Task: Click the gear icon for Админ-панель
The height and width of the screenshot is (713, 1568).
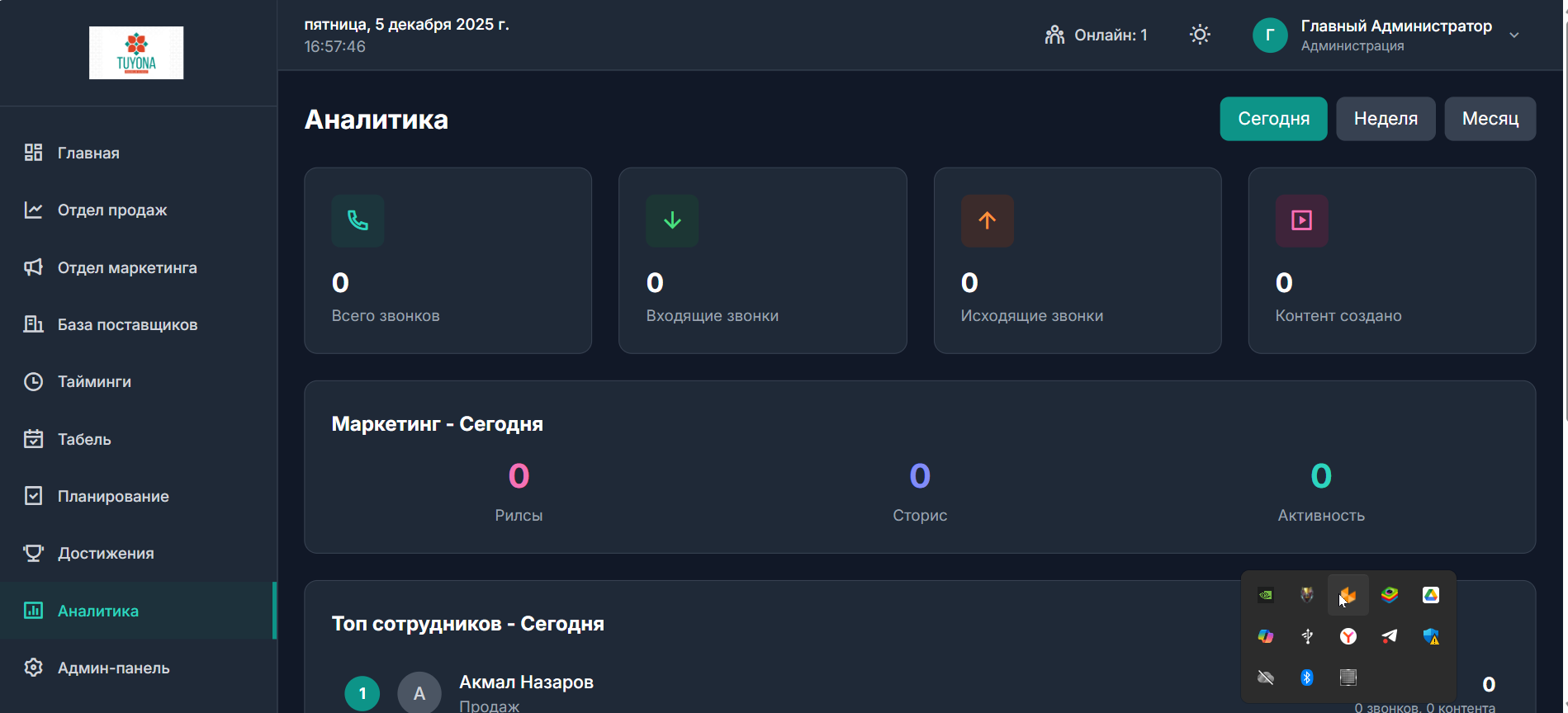Action: pyautogui.click(x=33, y=668)
